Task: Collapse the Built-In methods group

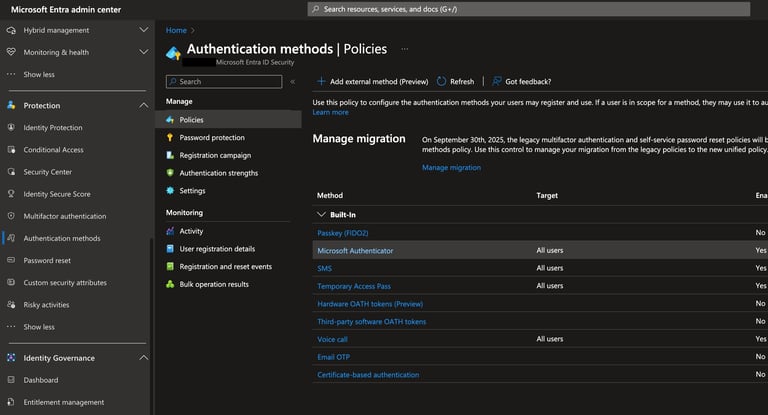Action: [x=321, y=214]
